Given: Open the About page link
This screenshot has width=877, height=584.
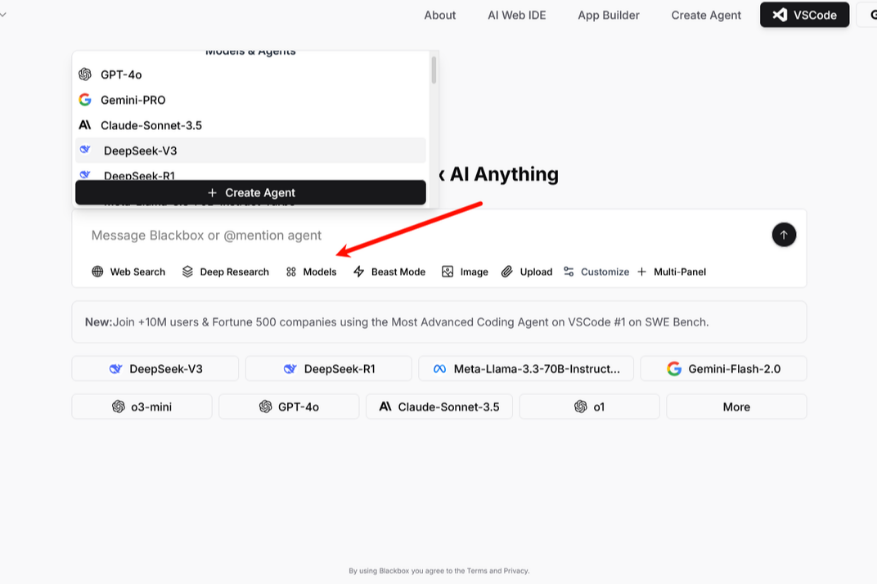Looking at the screenshot, I should pos(440,15).
